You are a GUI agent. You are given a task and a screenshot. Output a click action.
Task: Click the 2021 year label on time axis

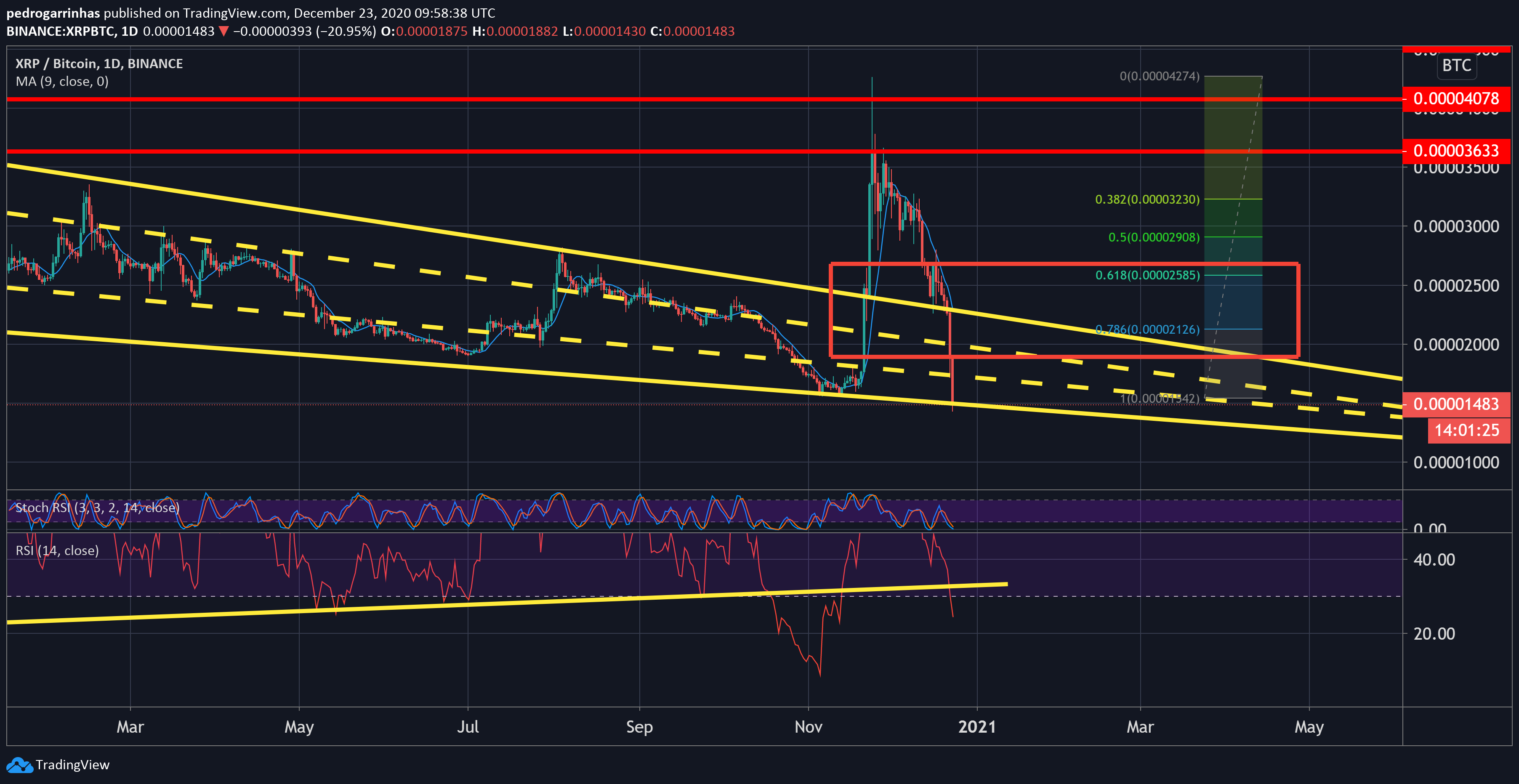point(977,727)
